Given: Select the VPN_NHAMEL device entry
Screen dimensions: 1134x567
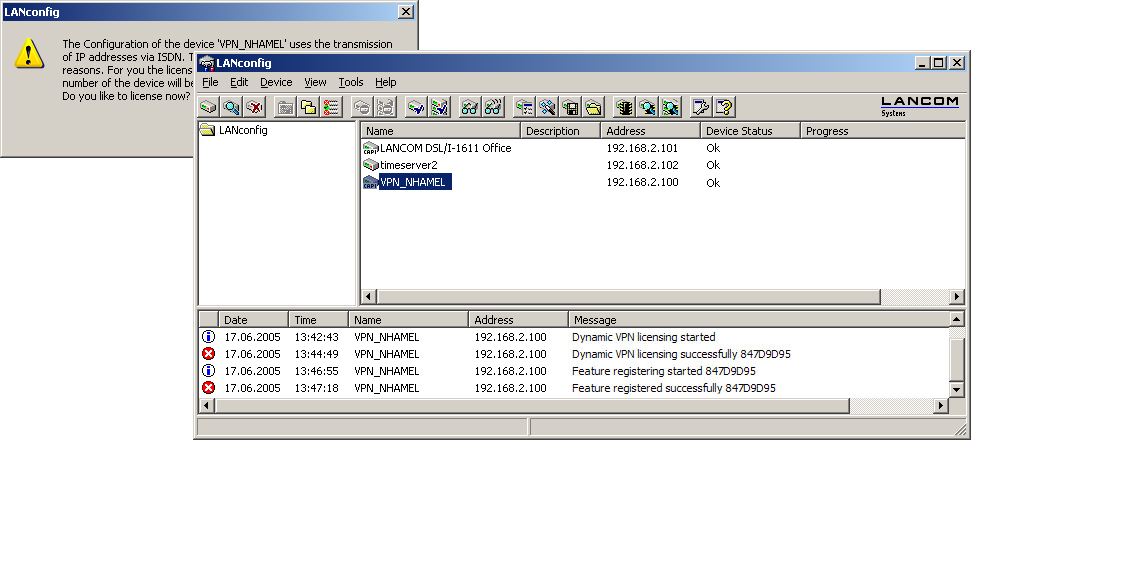Looking at the screenshot, I should tap(412, 182).
